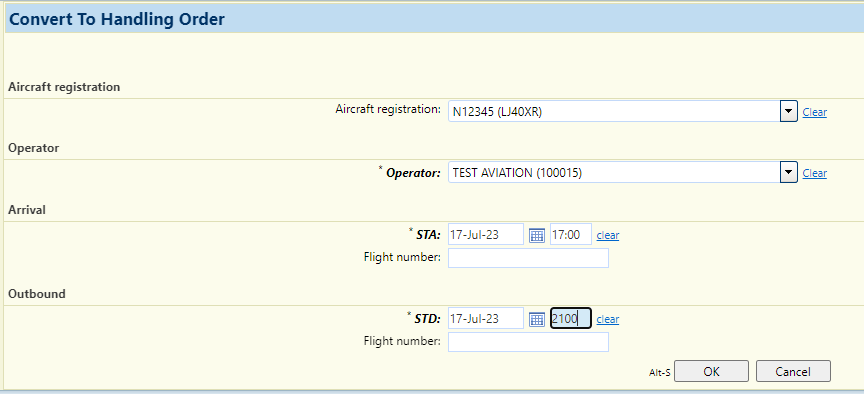Click the Convert To Handling Order title bar
The height and width of the screenshot is (394, 864).
coord(434,19)
